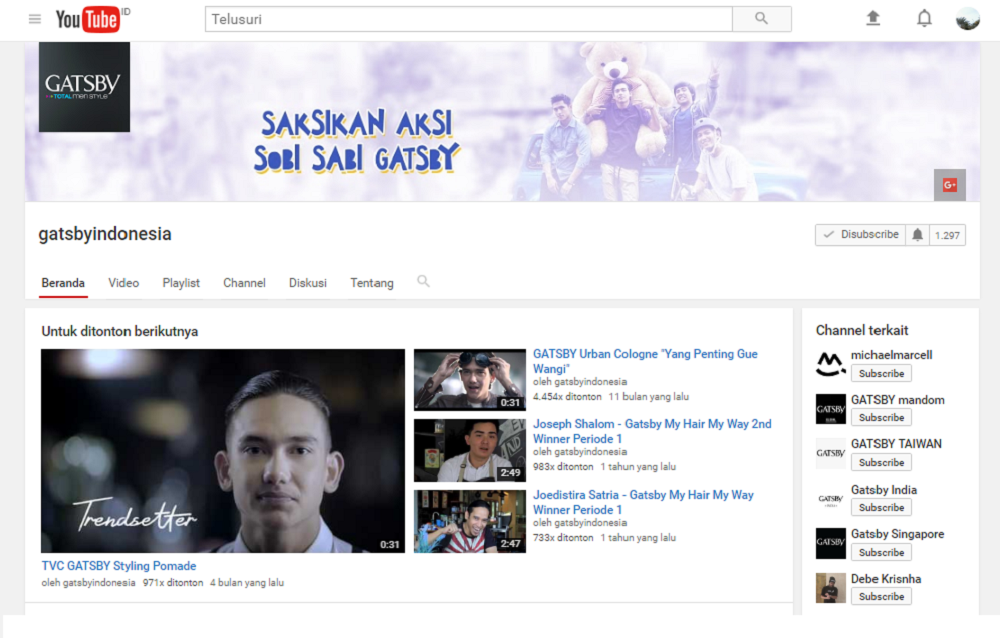Open the video upload icon
1000x638 pixels.
click(x=873, y=19)
